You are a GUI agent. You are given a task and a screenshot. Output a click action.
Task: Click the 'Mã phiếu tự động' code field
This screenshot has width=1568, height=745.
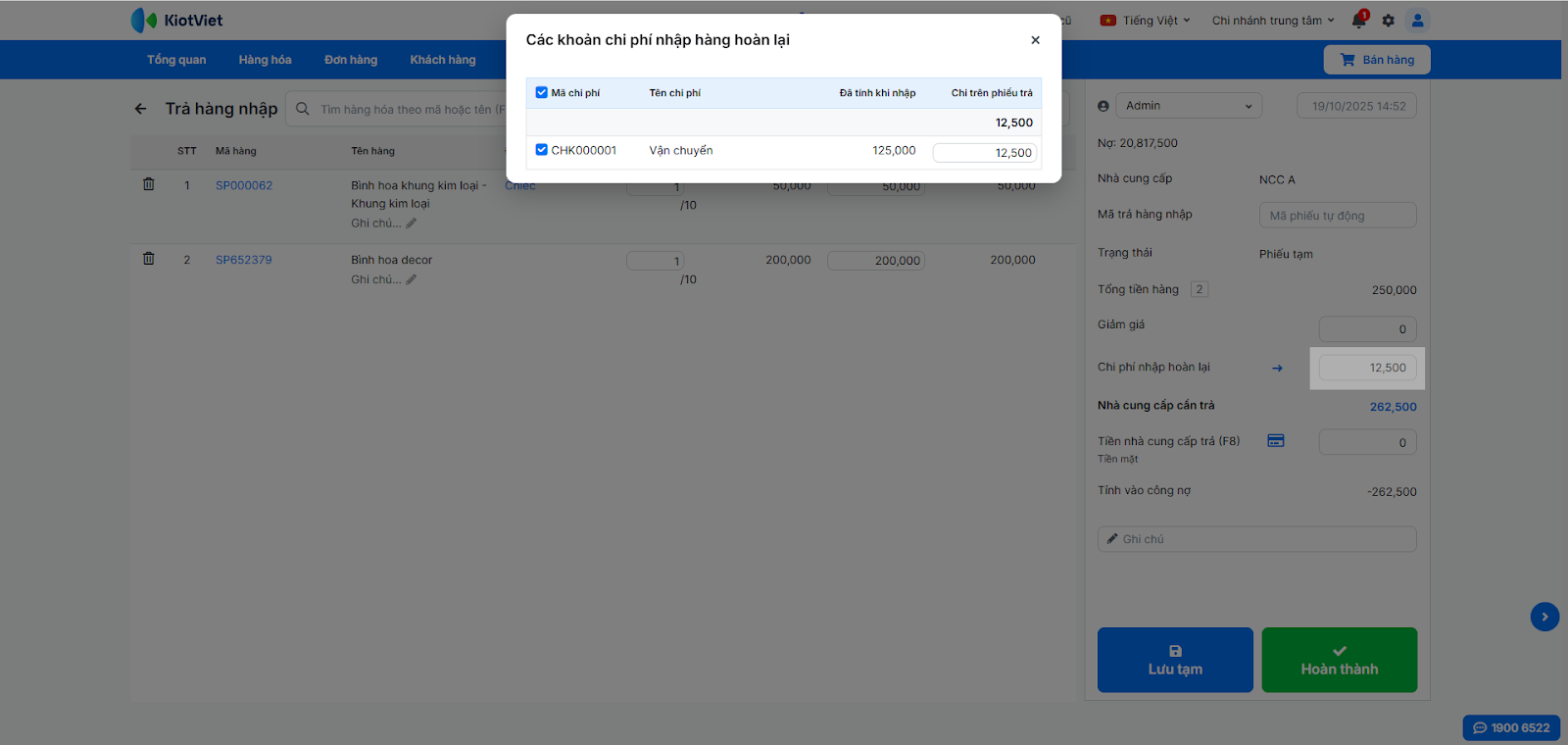1338,216
